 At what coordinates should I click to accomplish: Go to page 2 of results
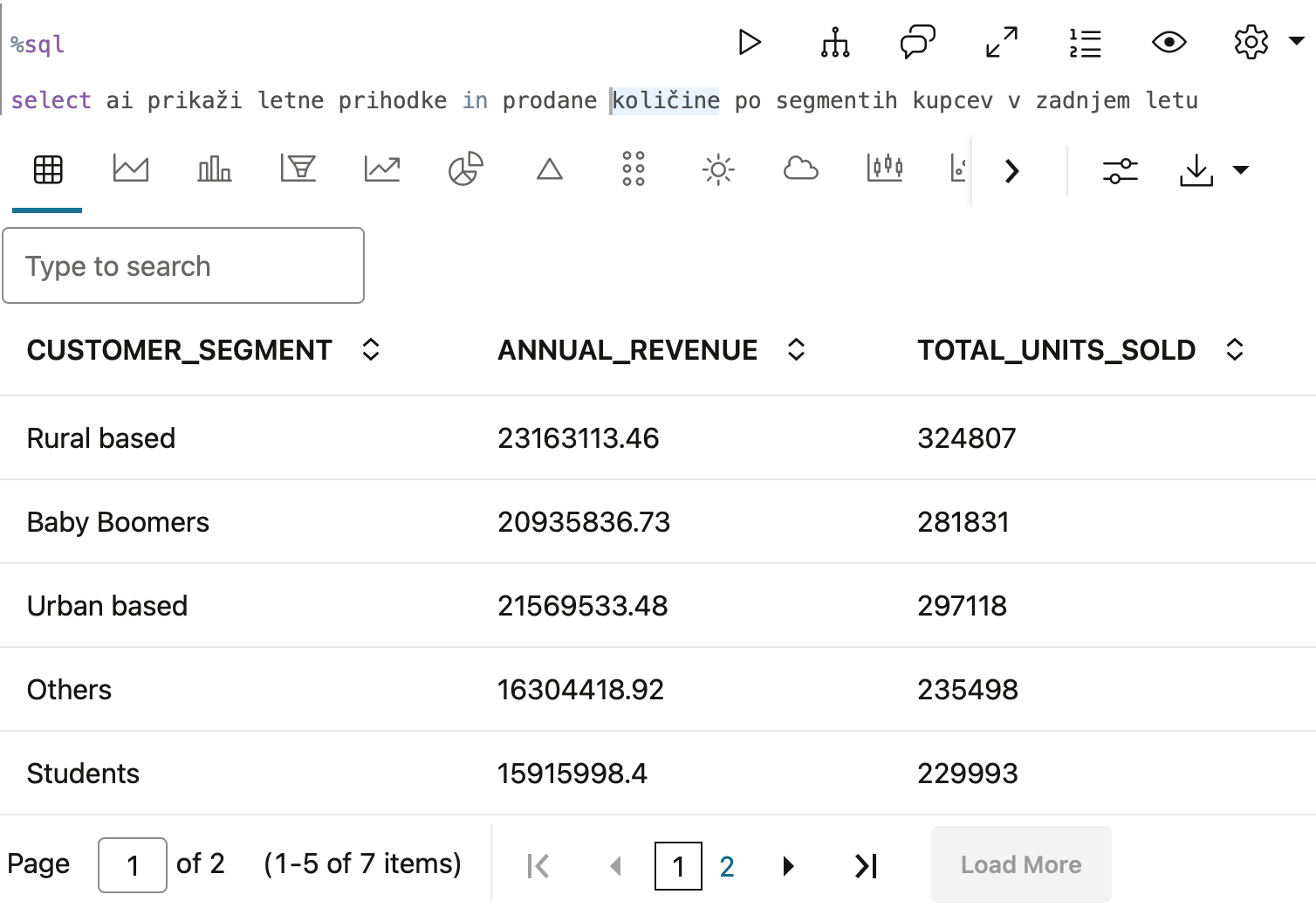(727, 866)
